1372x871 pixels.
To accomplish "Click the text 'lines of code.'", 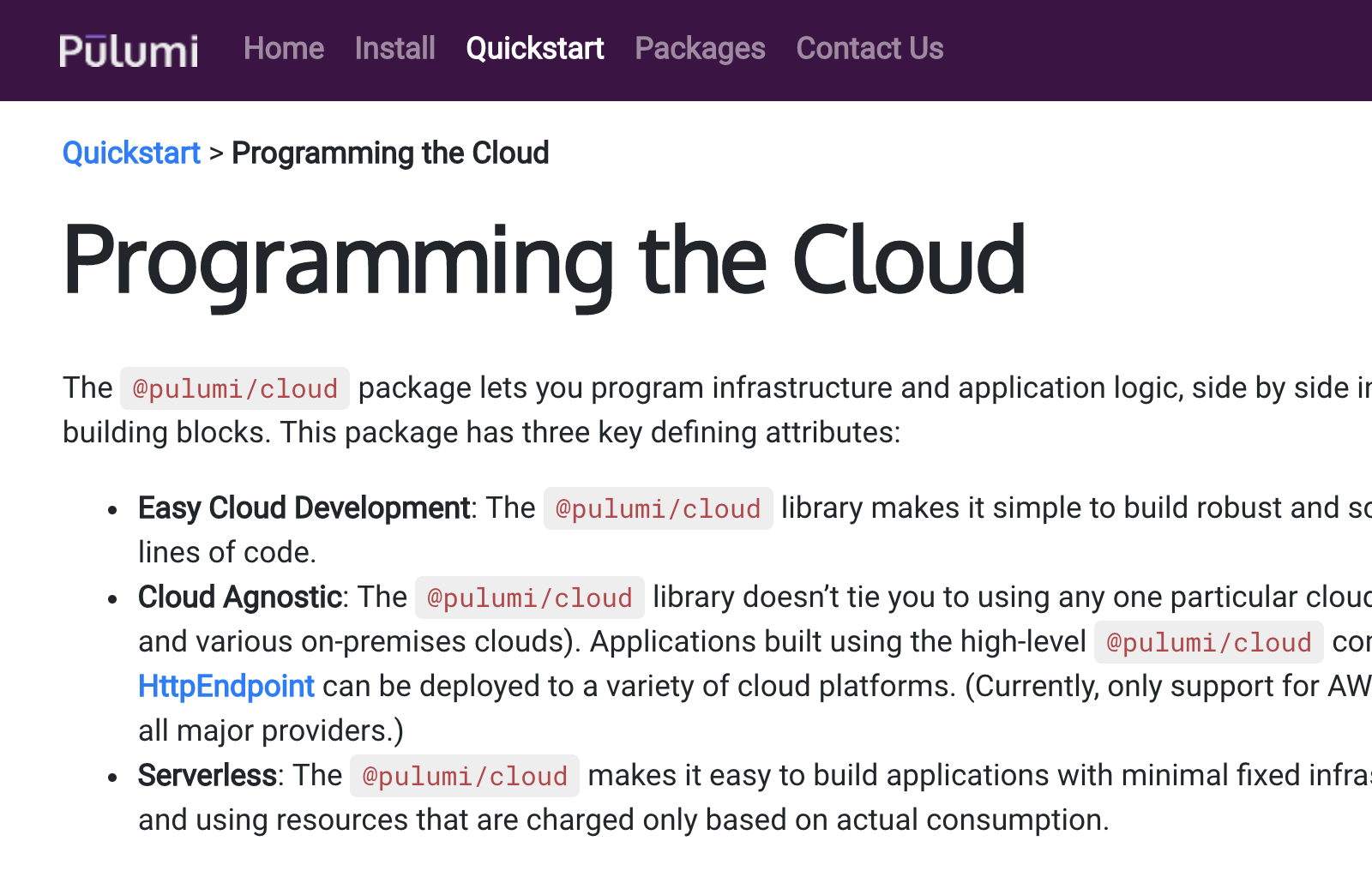I will [227, 553].
